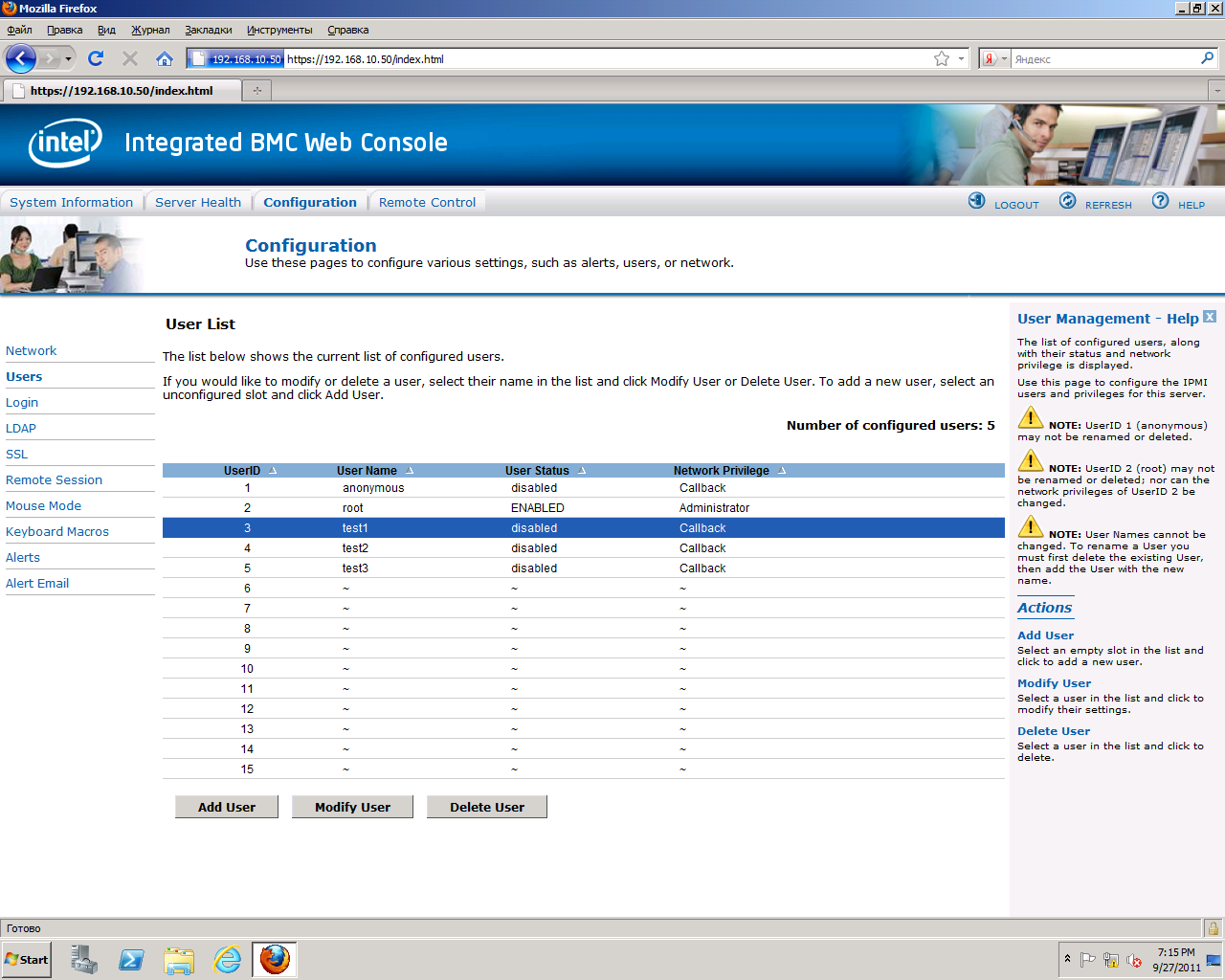Close the User Management Help panel
The image size is (1225, 980).
tap(1210, 317)
